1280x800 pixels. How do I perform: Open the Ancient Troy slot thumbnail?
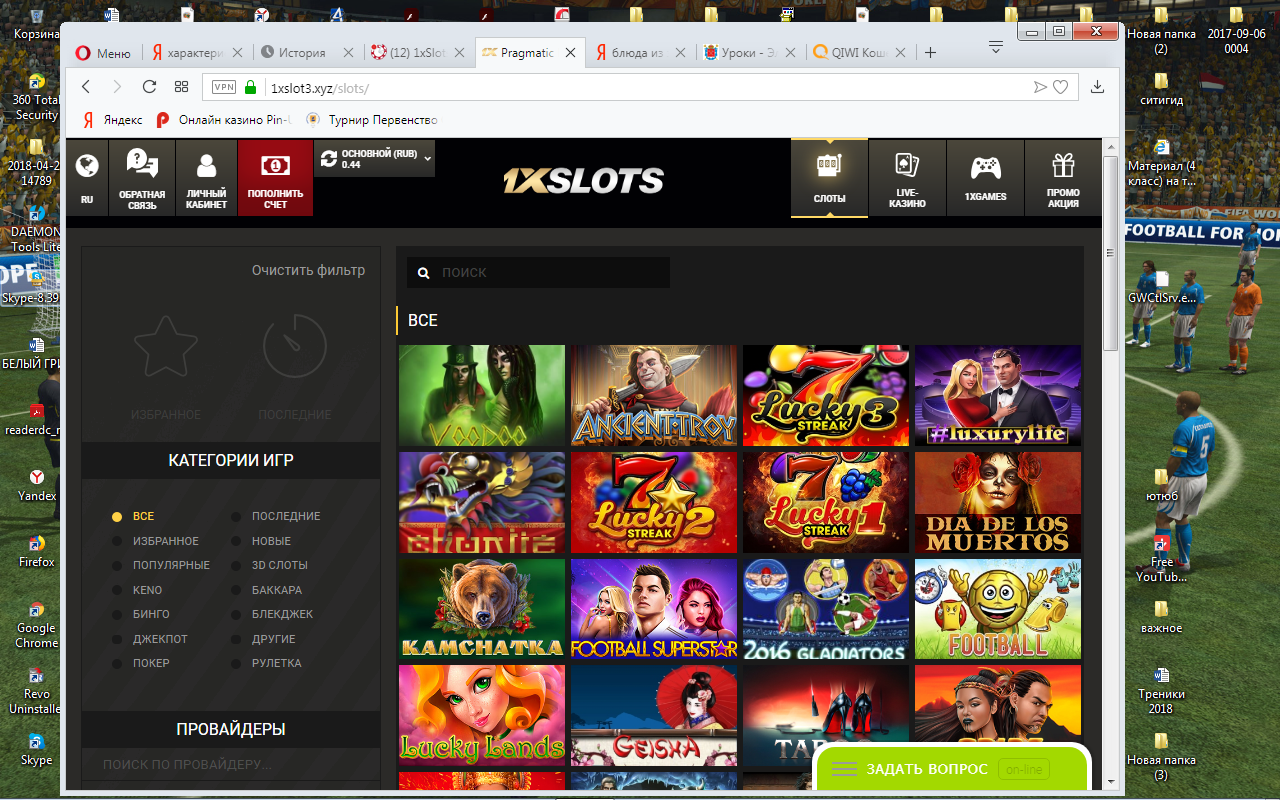(x=654, y=395)
